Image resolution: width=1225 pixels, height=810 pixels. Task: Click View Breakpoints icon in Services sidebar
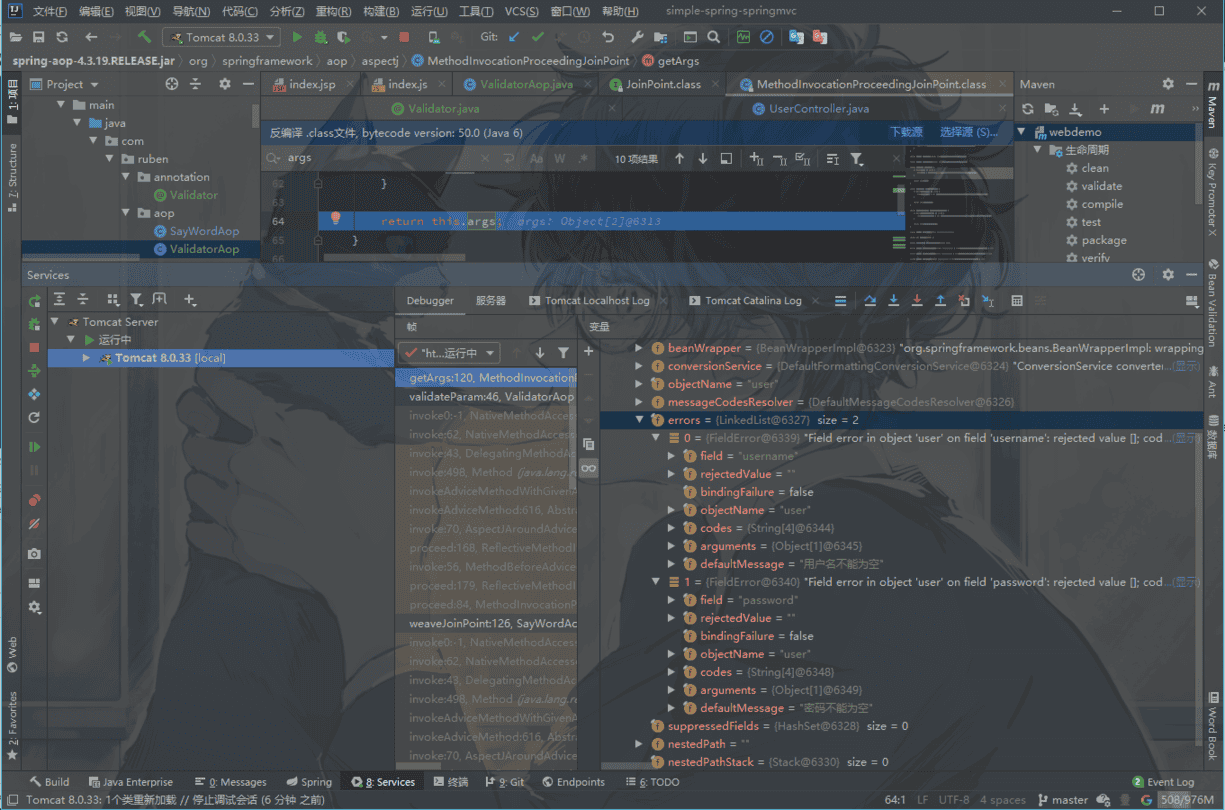(35, 500)
